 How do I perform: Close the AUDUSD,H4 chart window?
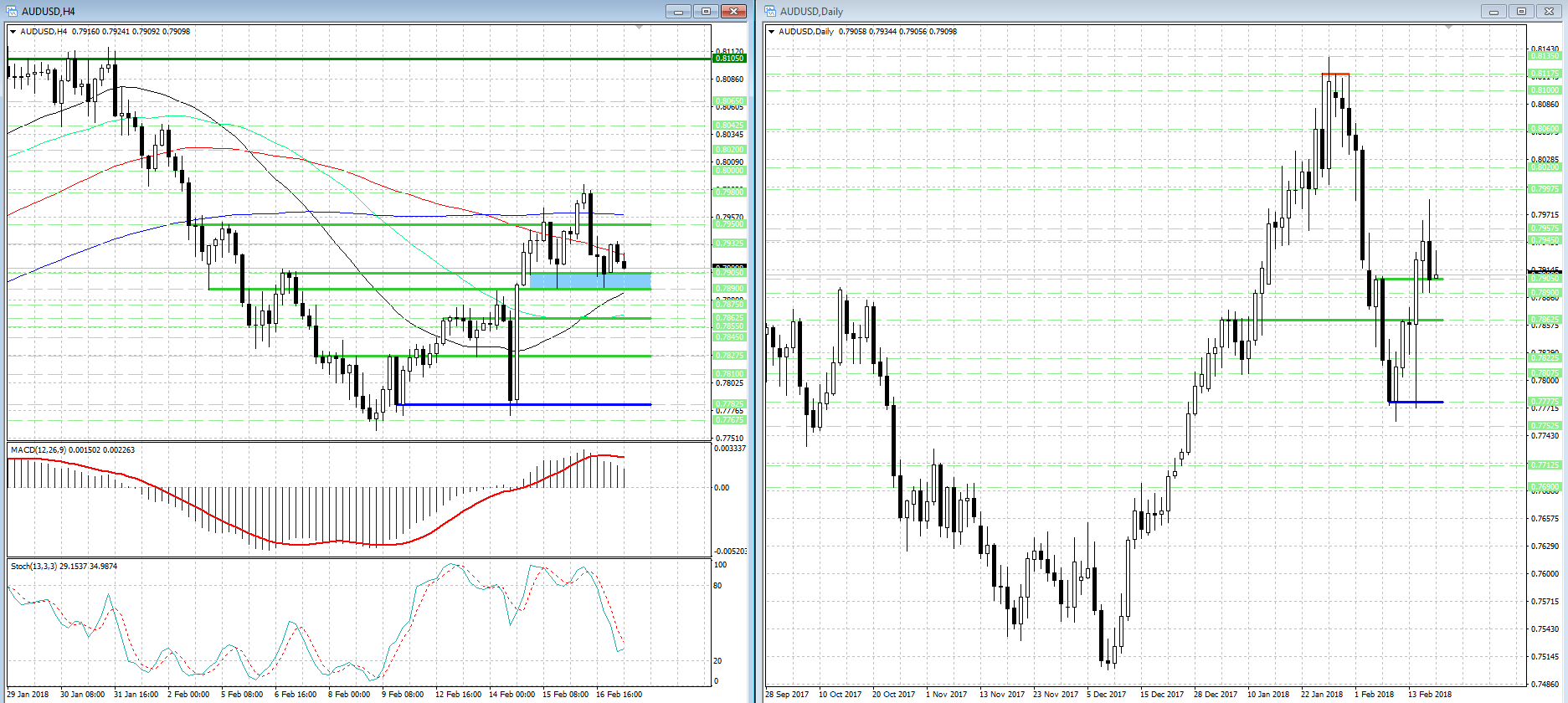coord(733,11)
